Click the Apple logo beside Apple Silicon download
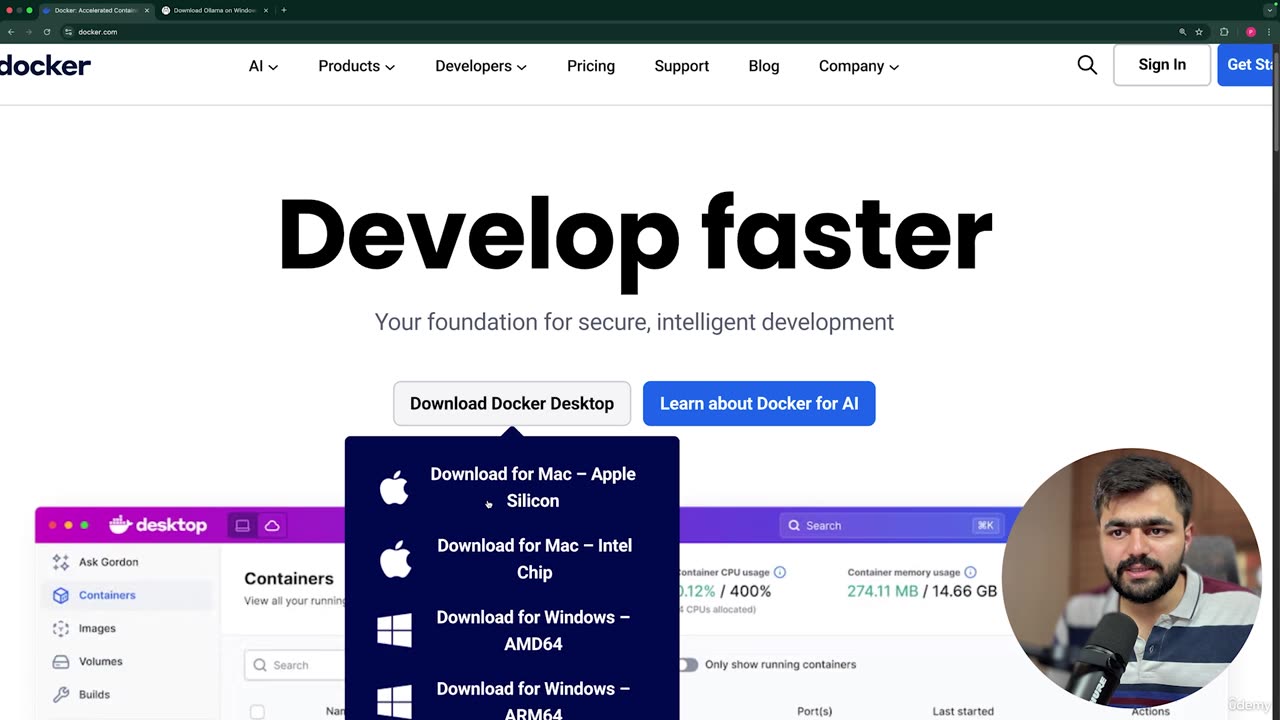Image resolution: width=1280 pixels, height=720 pixels. [x=394, y=487]
